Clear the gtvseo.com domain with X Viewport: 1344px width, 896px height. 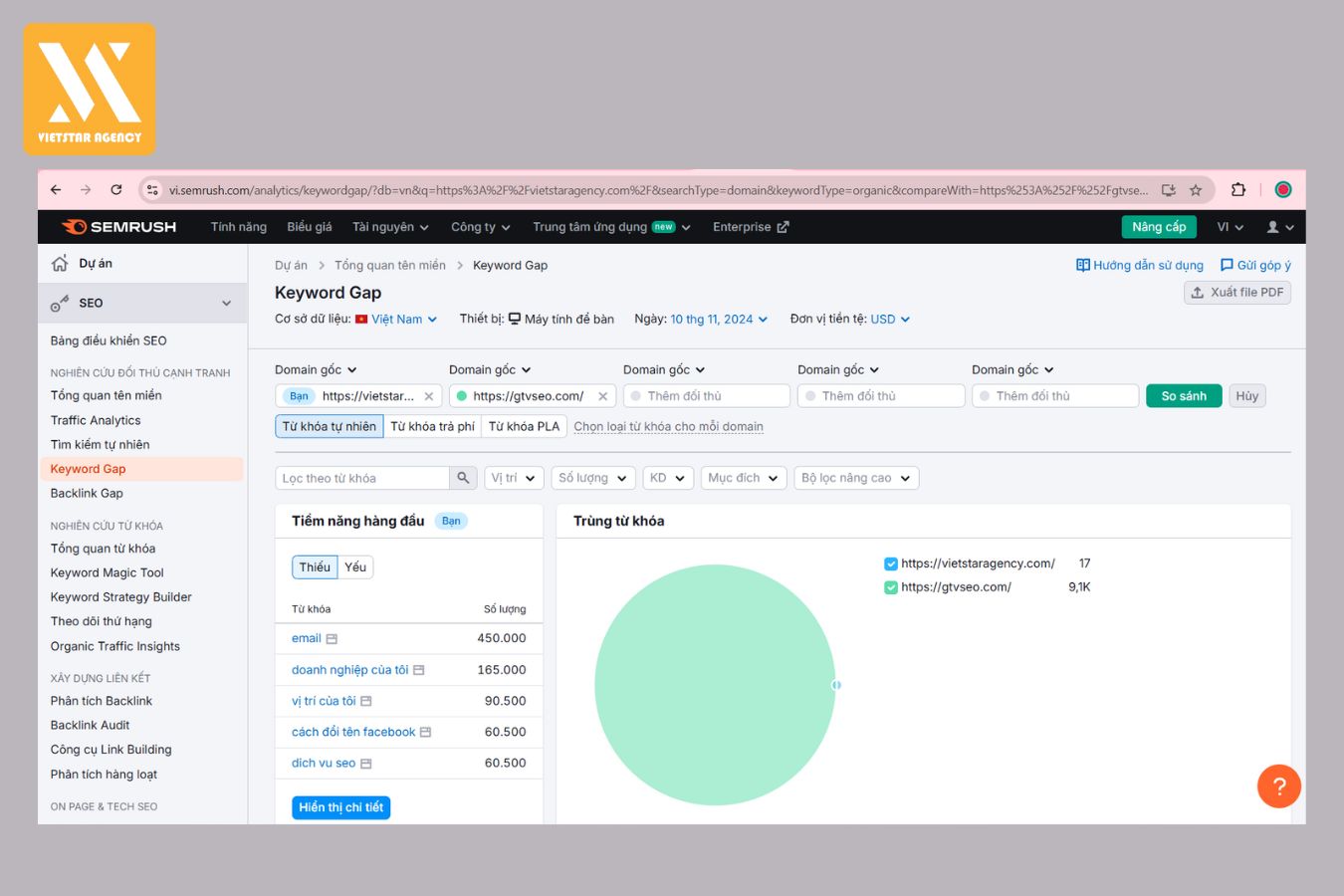click(x=602, y=396)
